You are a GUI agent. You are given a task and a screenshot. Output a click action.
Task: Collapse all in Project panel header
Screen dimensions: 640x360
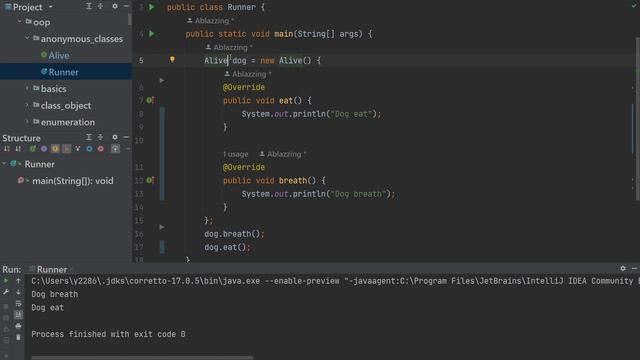tap(100, 6)
